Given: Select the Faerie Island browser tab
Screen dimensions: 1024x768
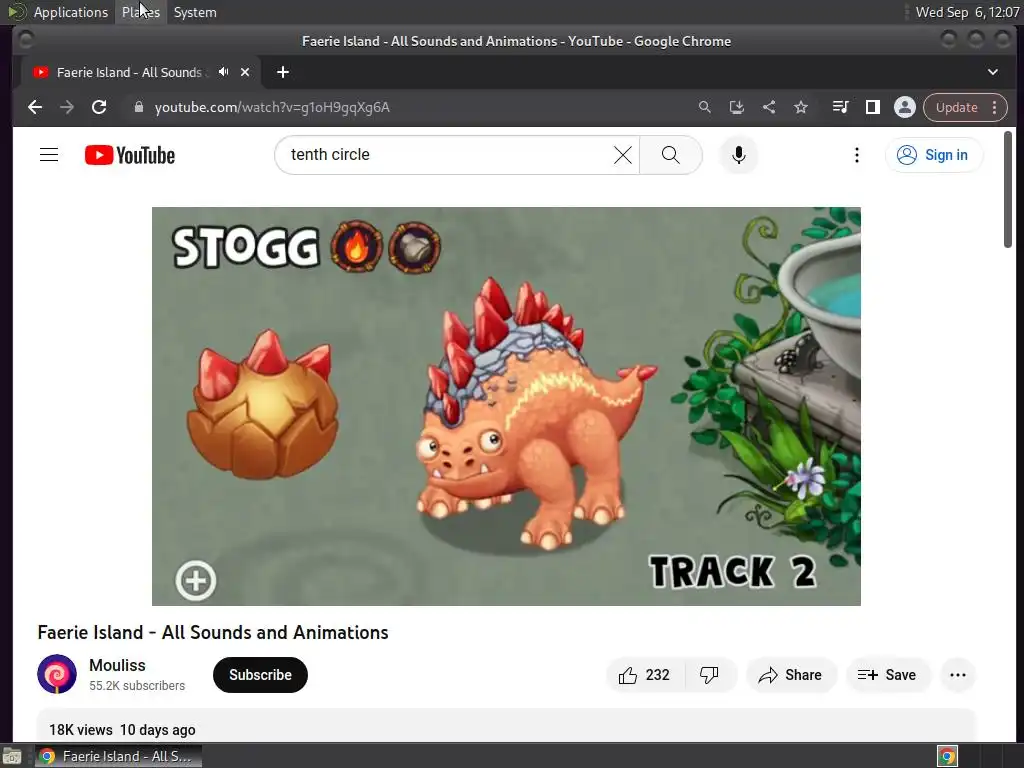Looking at the screenshot, I should (140, 72).
